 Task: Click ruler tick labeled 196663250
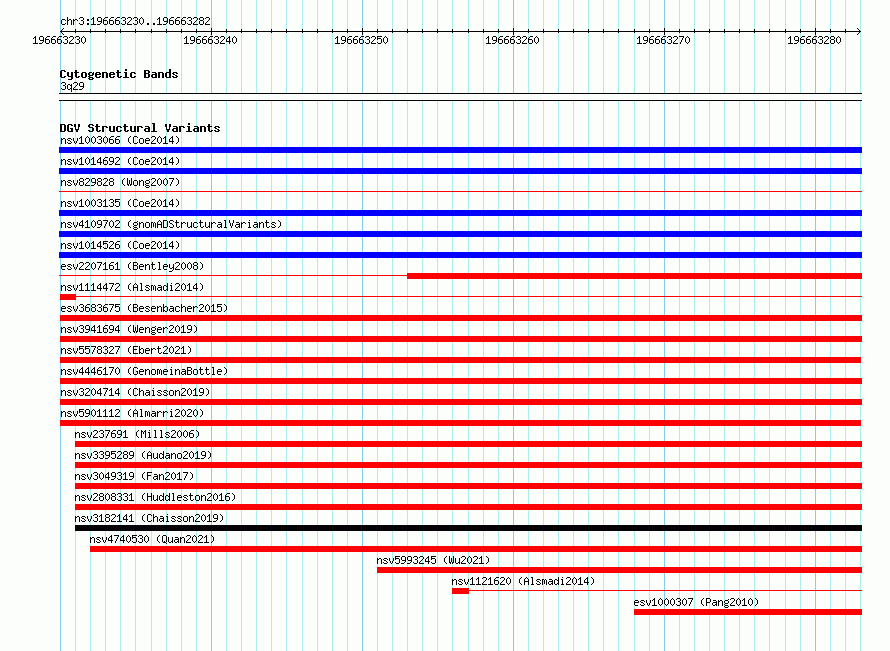tap(361, 40)
